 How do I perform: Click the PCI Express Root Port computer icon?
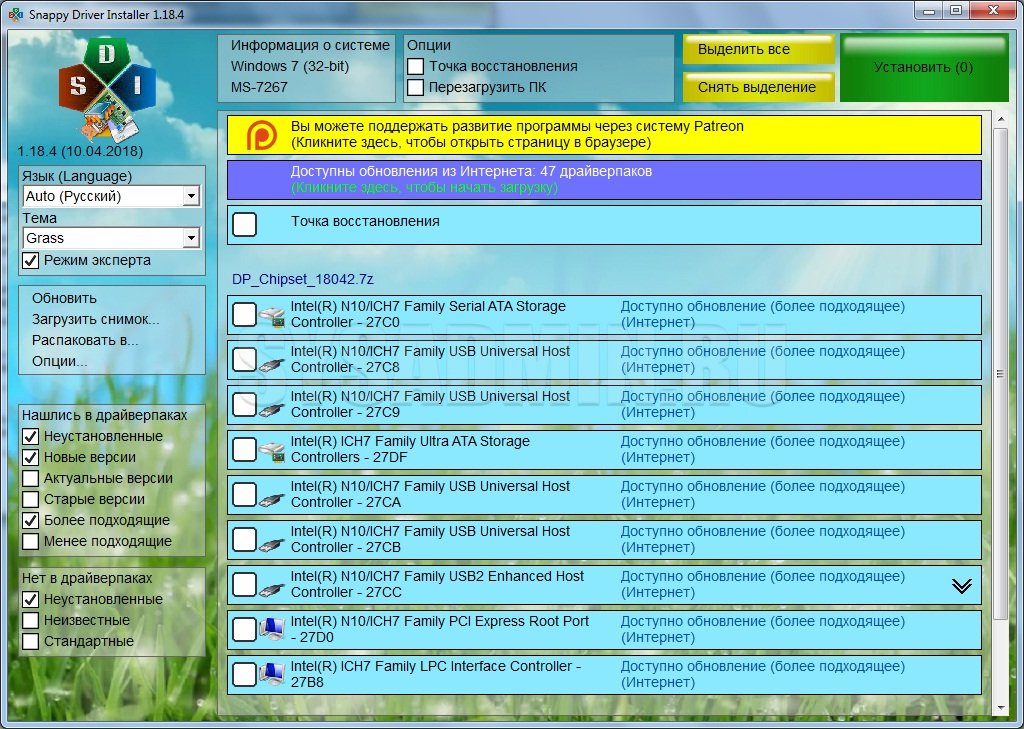point(271,631)
